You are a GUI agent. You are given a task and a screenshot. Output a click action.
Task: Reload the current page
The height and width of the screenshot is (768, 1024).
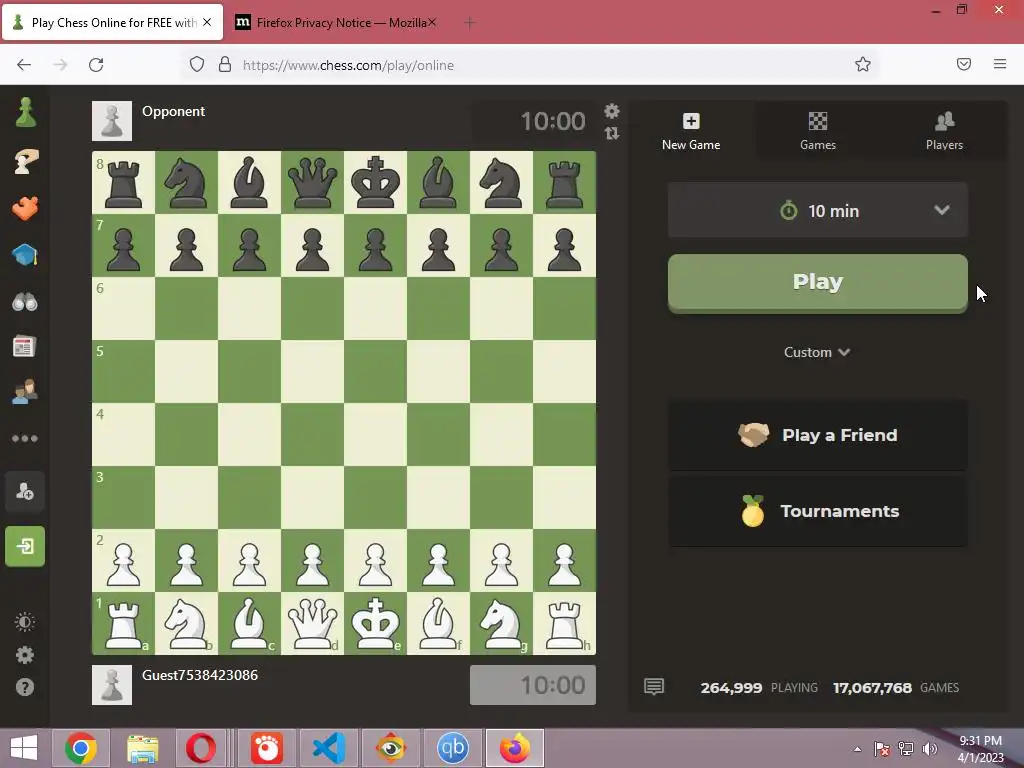(96, 65)
